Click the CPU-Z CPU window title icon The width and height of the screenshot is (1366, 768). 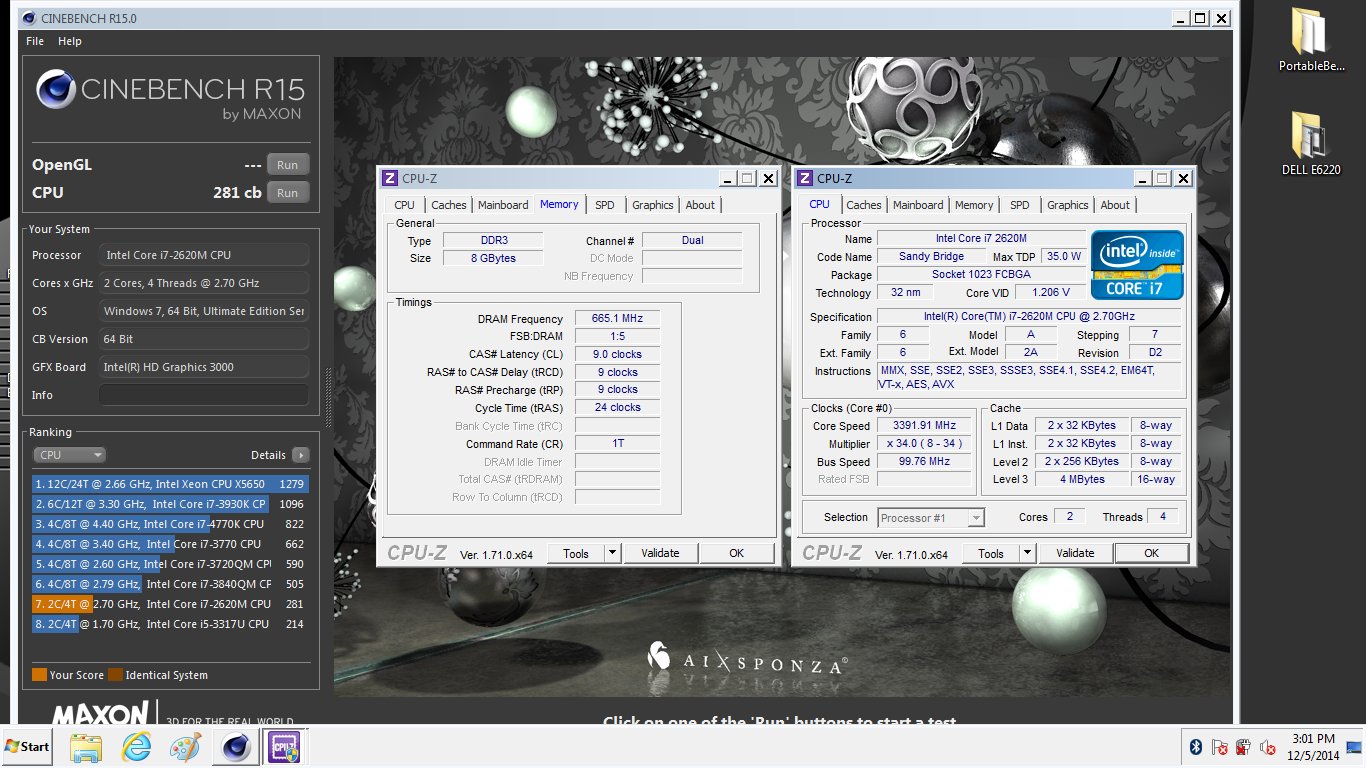(x=805, y=178)
